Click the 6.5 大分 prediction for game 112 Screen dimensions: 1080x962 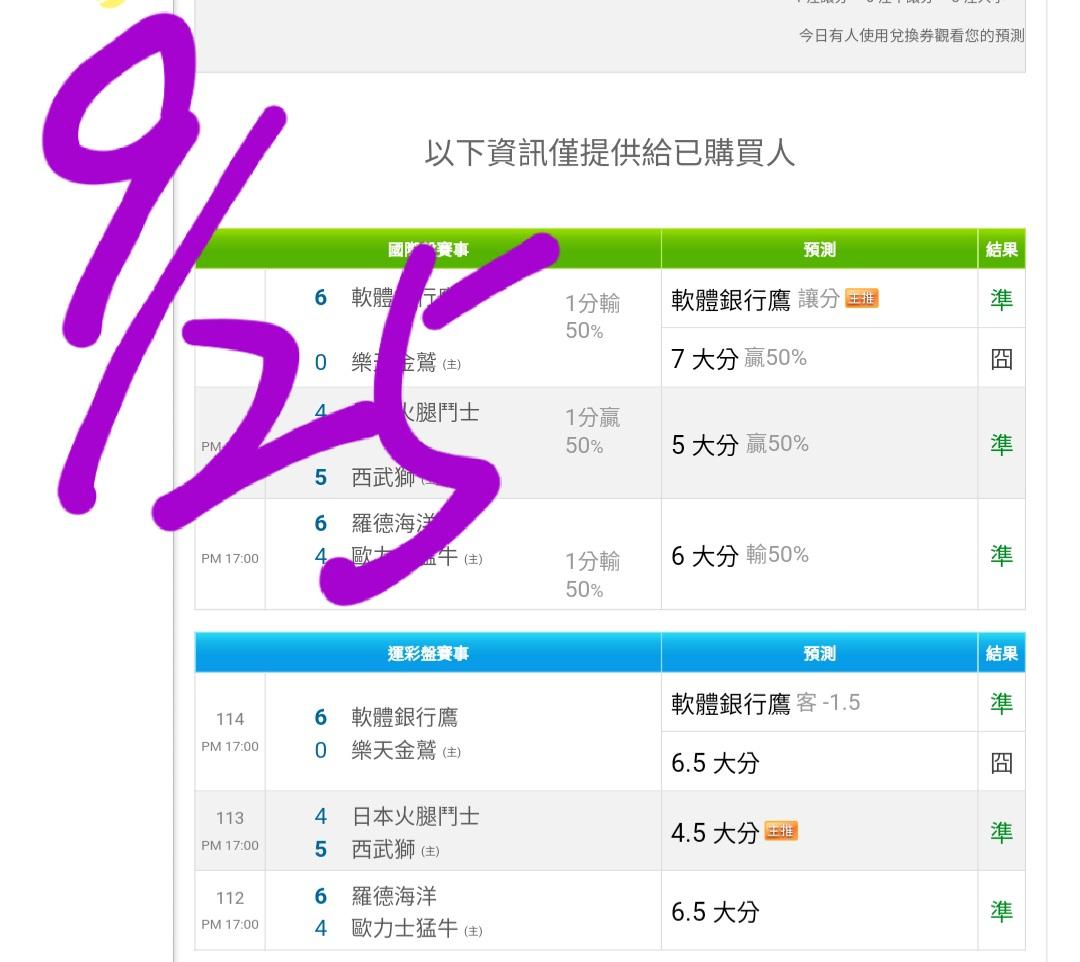click(x=715, y=911)
